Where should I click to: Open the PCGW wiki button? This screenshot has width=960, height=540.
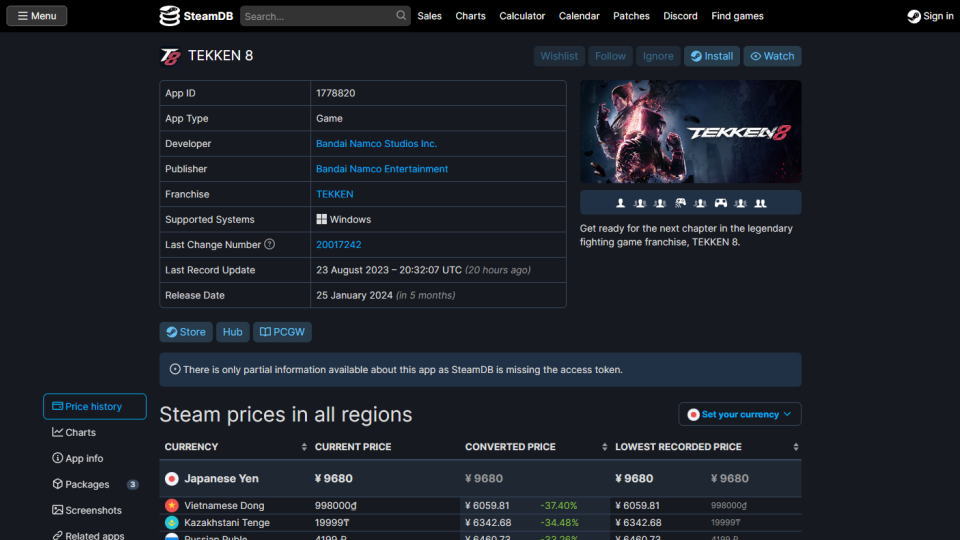coord(282,332)
